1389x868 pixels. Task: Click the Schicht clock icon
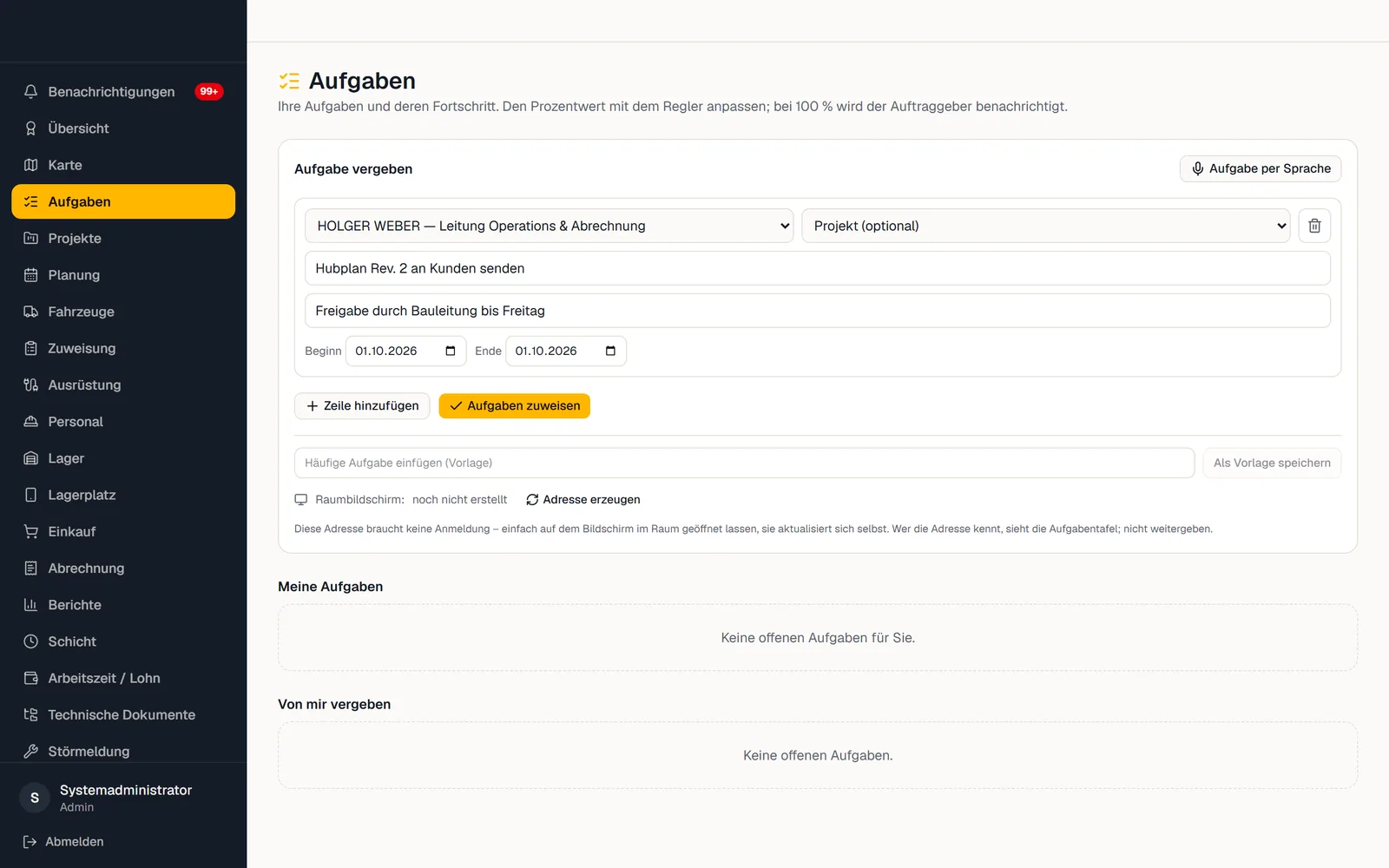click(31, 641)
